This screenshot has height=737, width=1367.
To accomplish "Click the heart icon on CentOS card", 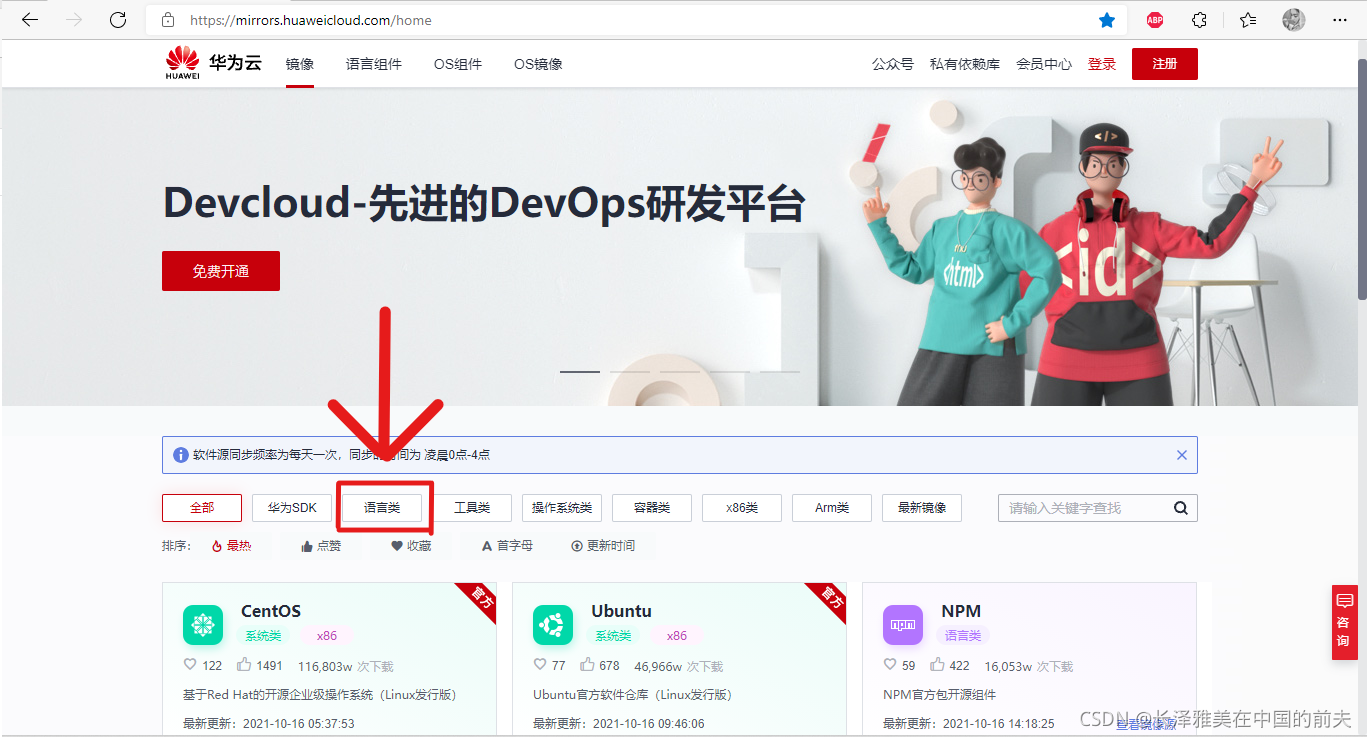I will tap(190, 665).
